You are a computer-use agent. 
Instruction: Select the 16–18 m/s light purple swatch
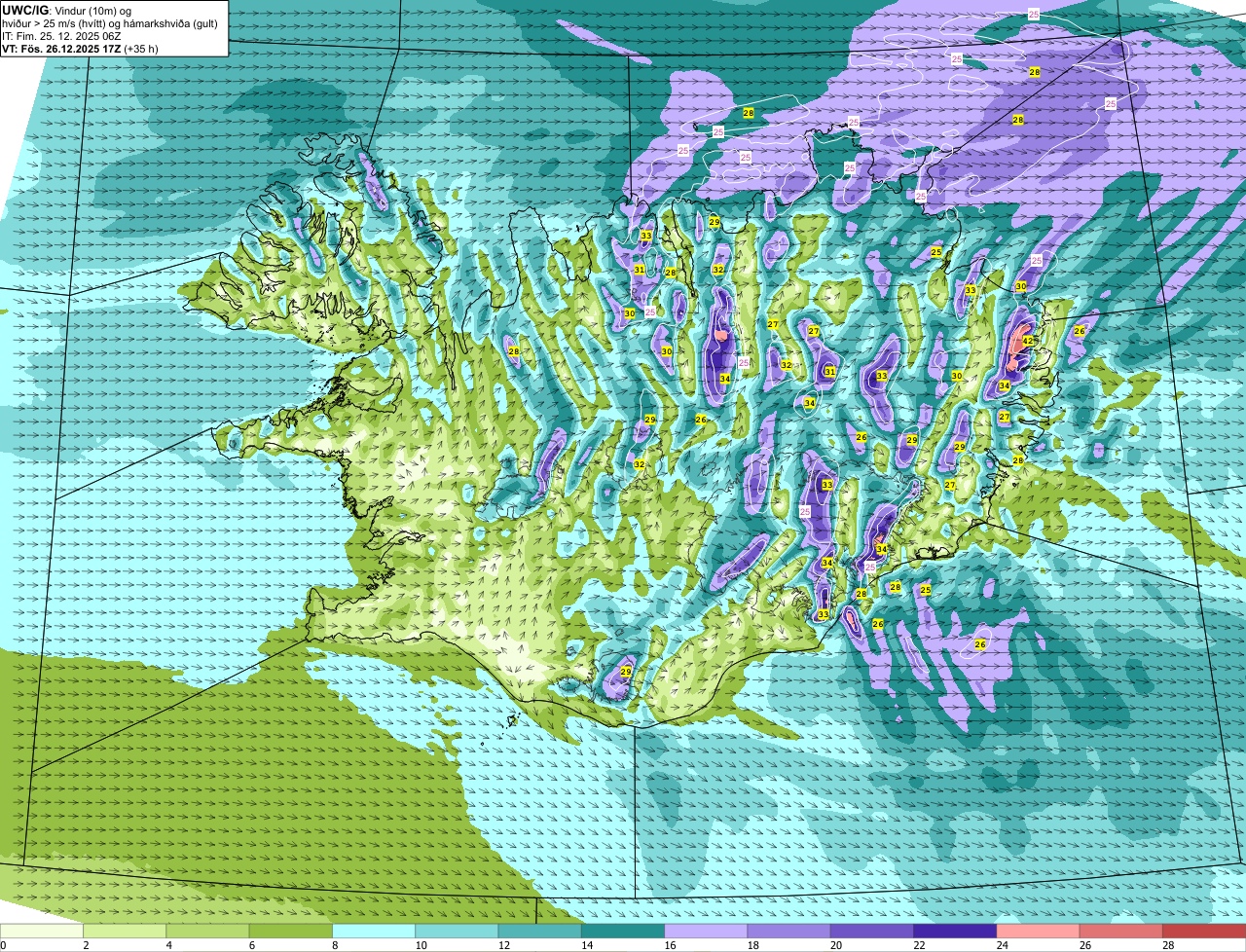pos(706,931)
